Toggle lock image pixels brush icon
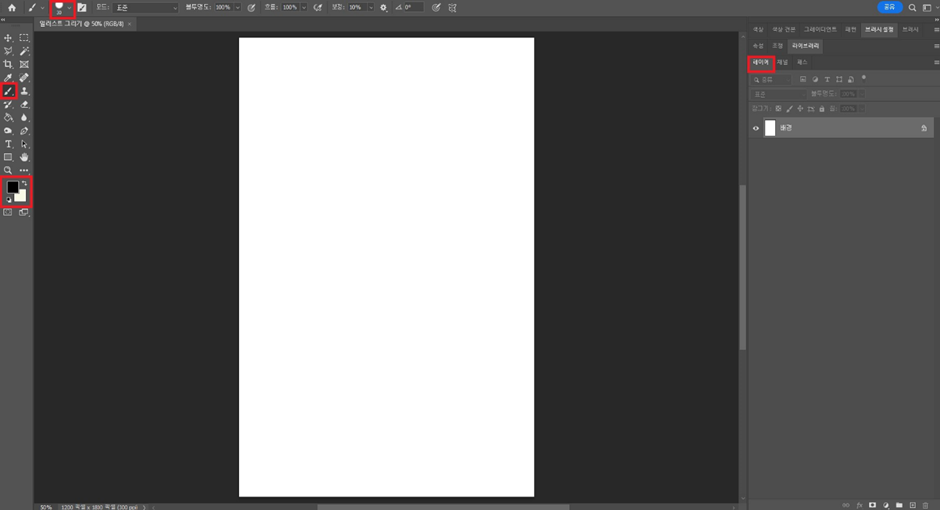 789,108
